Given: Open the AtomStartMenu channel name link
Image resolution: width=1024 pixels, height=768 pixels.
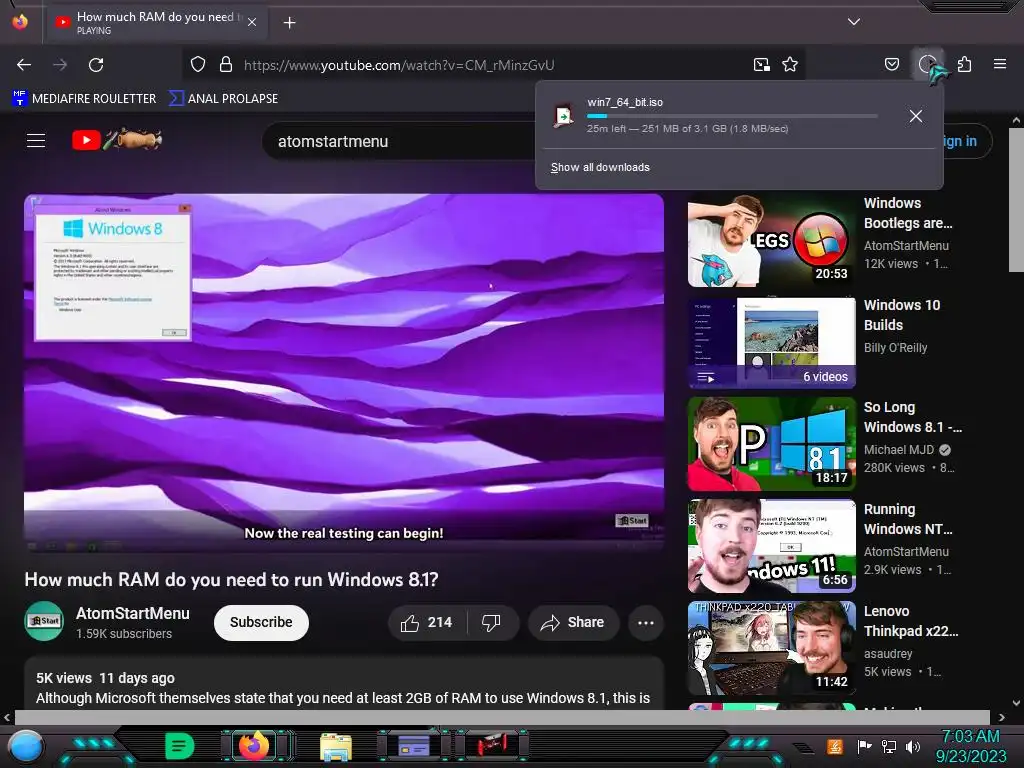Looking at the screenshot, I should [x=133, y=613].
